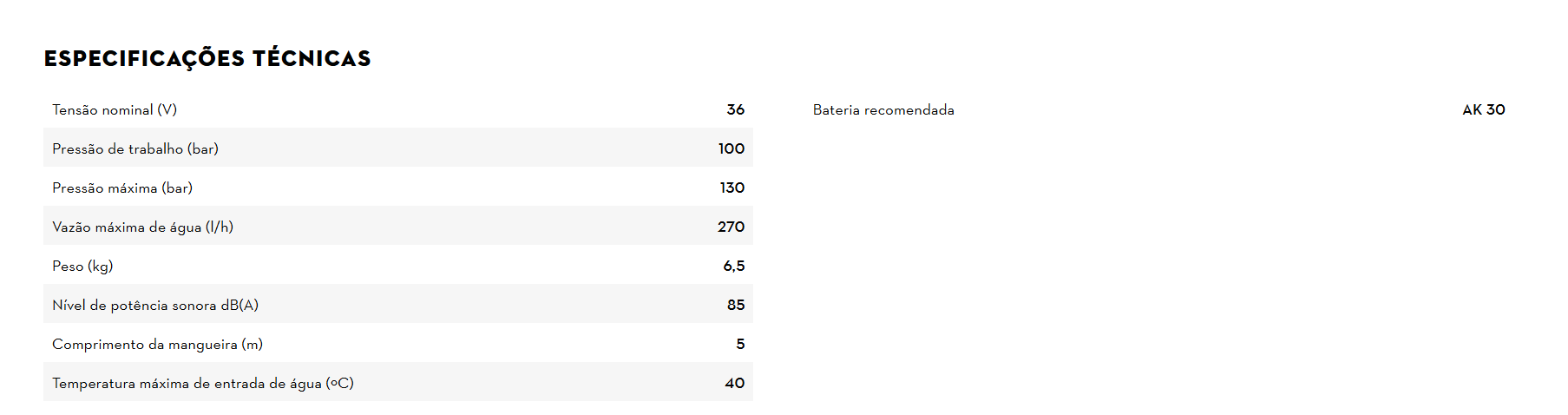The image size is (1568, 415).
Task: Select the "Peso (kg)" label
Action: (82, 267)
